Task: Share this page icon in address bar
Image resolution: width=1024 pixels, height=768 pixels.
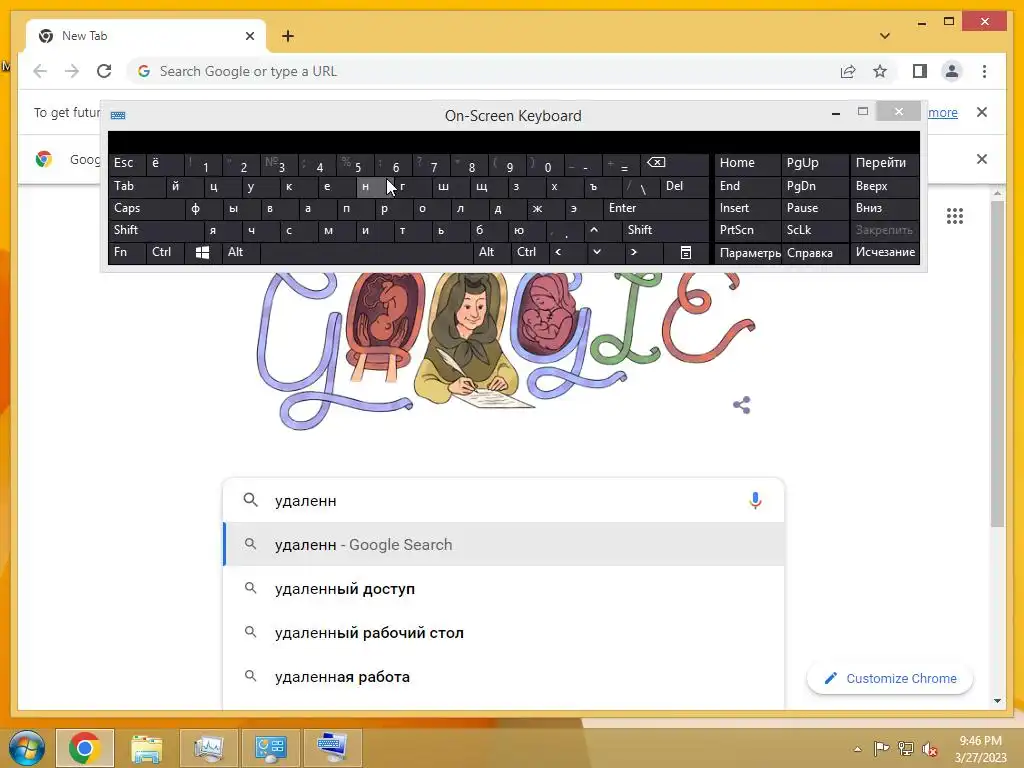Action: pos(848,71)
